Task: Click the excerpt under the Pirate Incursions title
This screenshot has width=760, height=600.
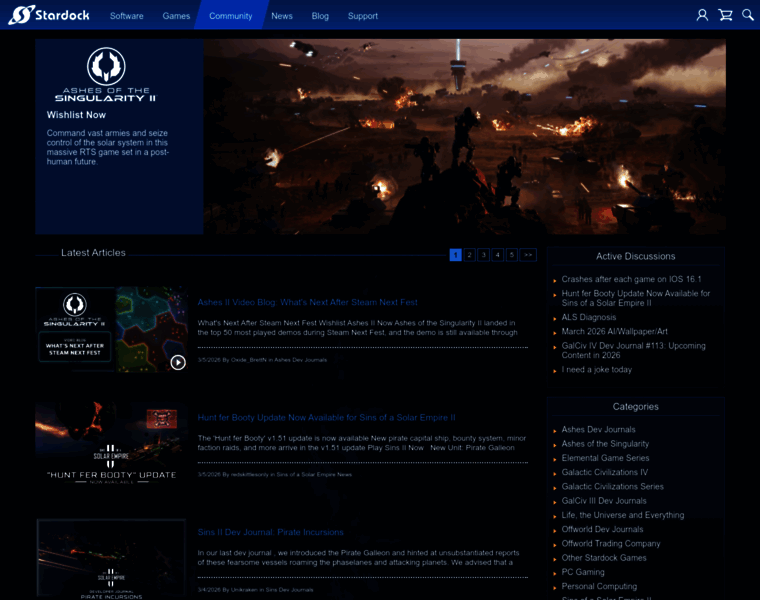Action: click(x=358, y=557)
